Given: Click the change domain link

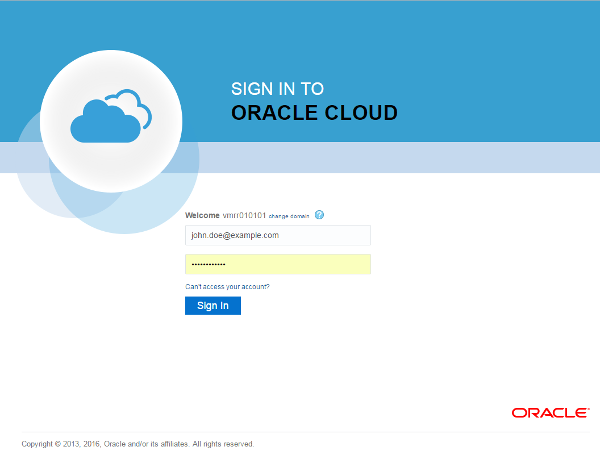Looking at the screenshot, I should (x=289, y=216).
